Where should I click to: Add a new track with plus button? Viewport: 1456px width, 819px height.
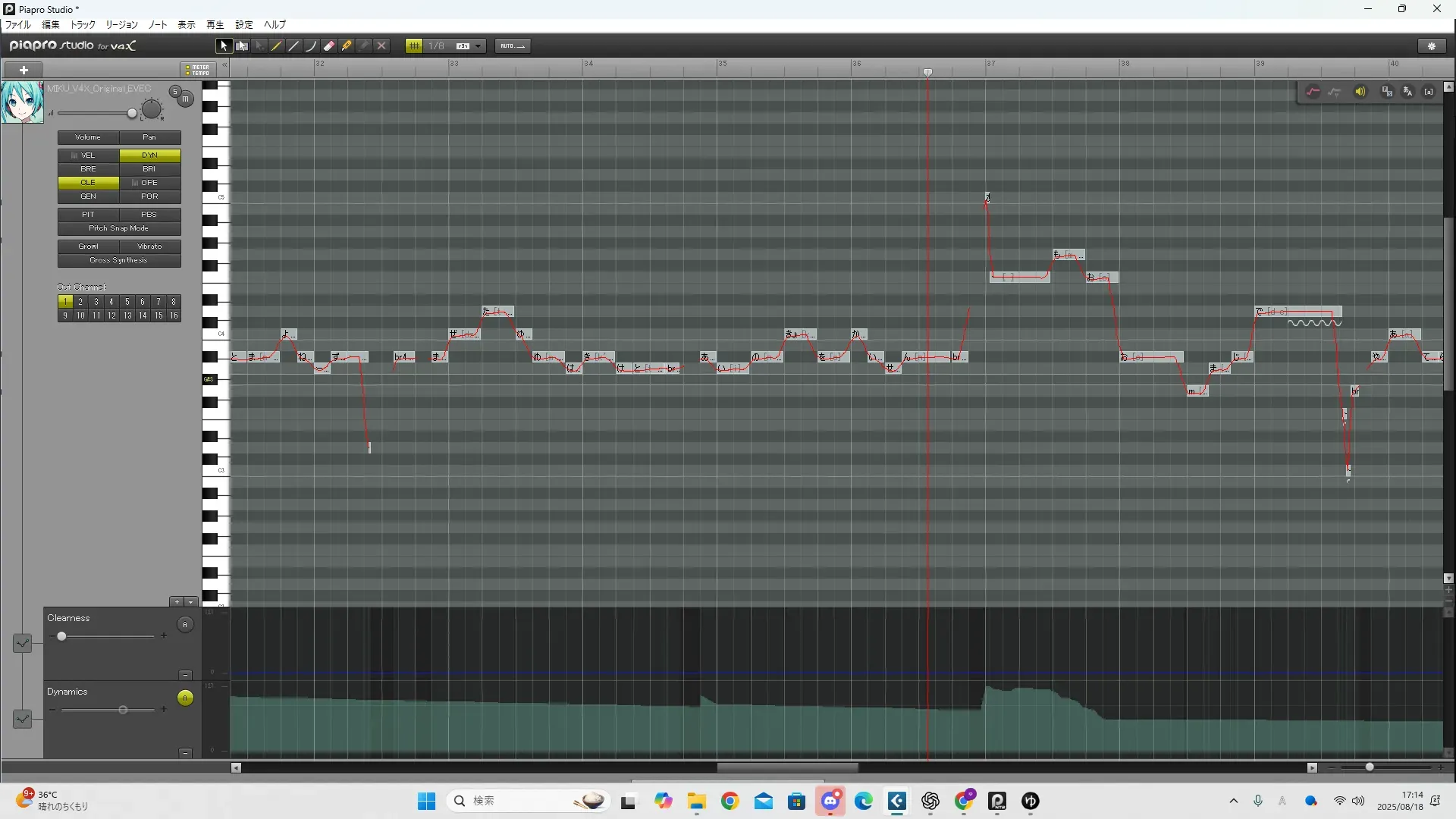(24, 70)
